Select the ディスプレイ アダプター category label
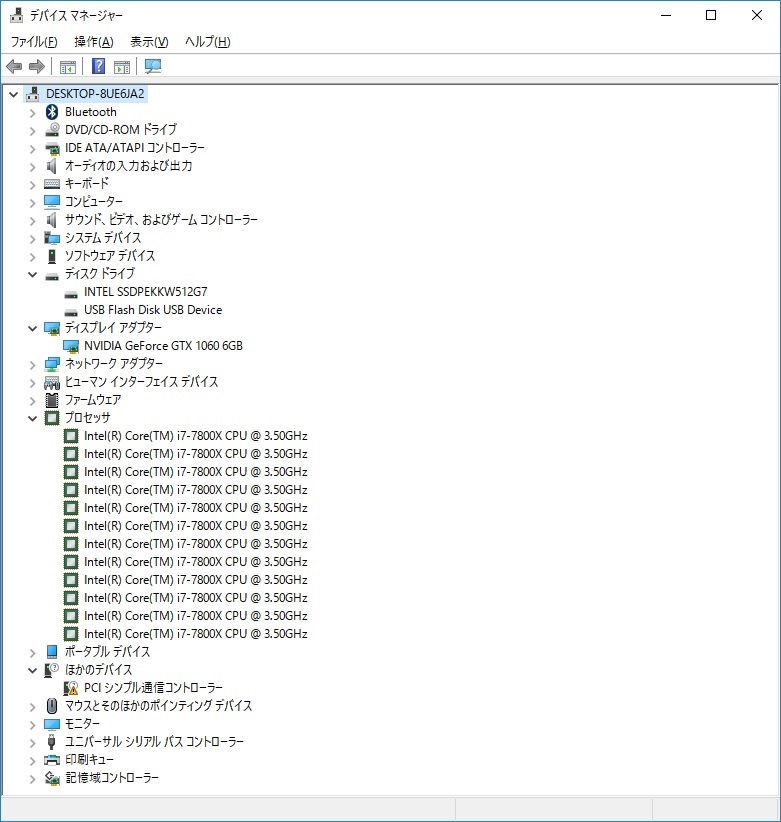Image resolution: width=781 pixels, height=822 pixels. [113, 328]
